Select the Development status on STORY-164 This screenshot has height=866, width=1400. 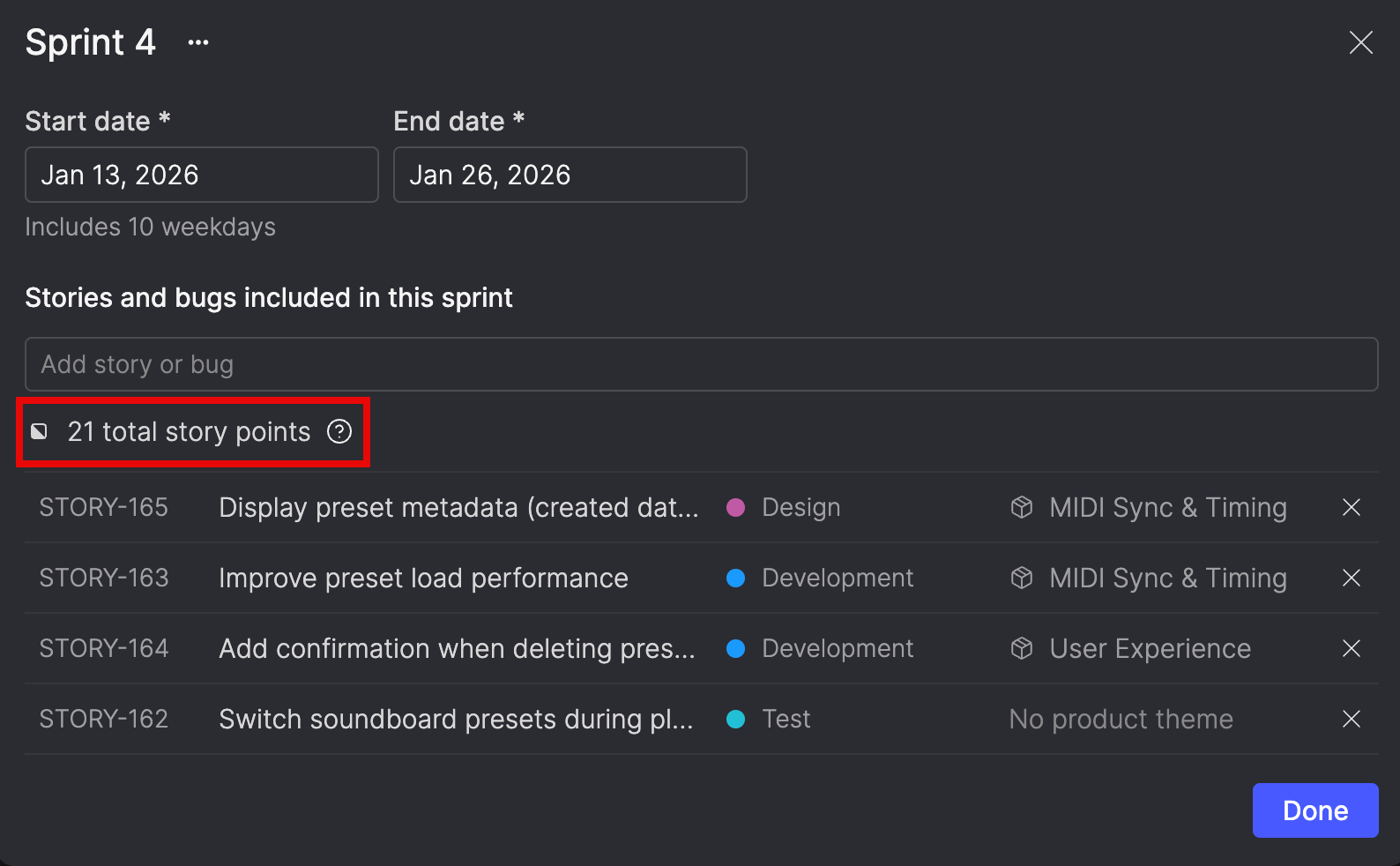coord(837,648)
